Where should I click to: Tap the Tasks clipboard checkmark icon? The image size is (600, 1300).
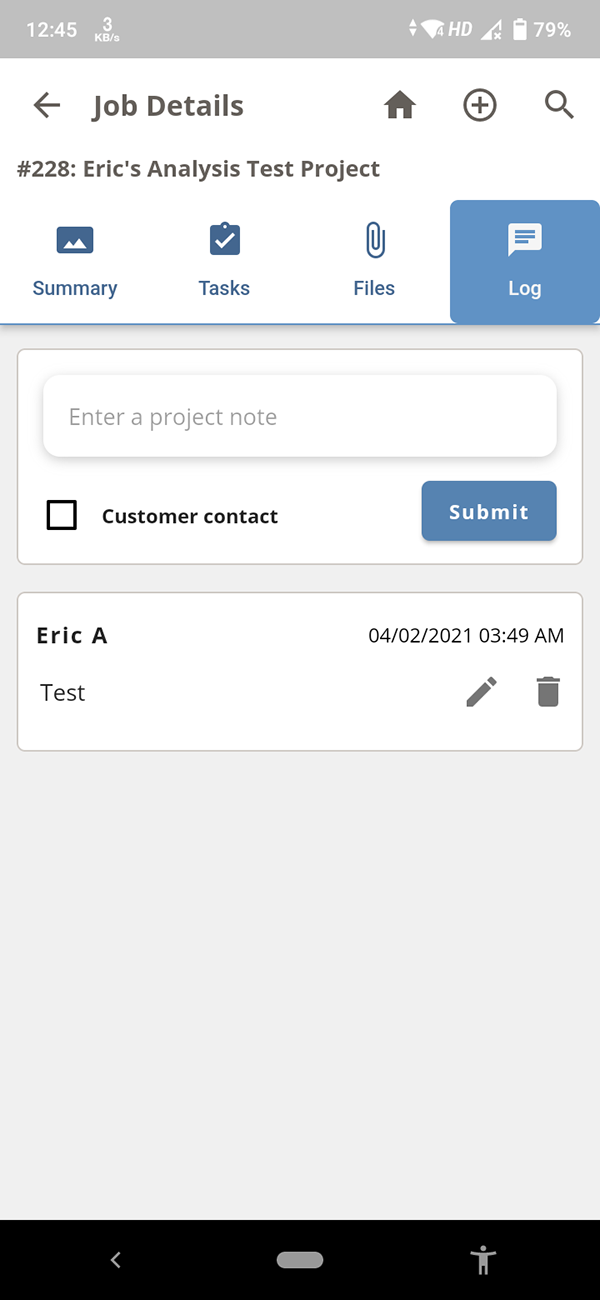(224, 239)
